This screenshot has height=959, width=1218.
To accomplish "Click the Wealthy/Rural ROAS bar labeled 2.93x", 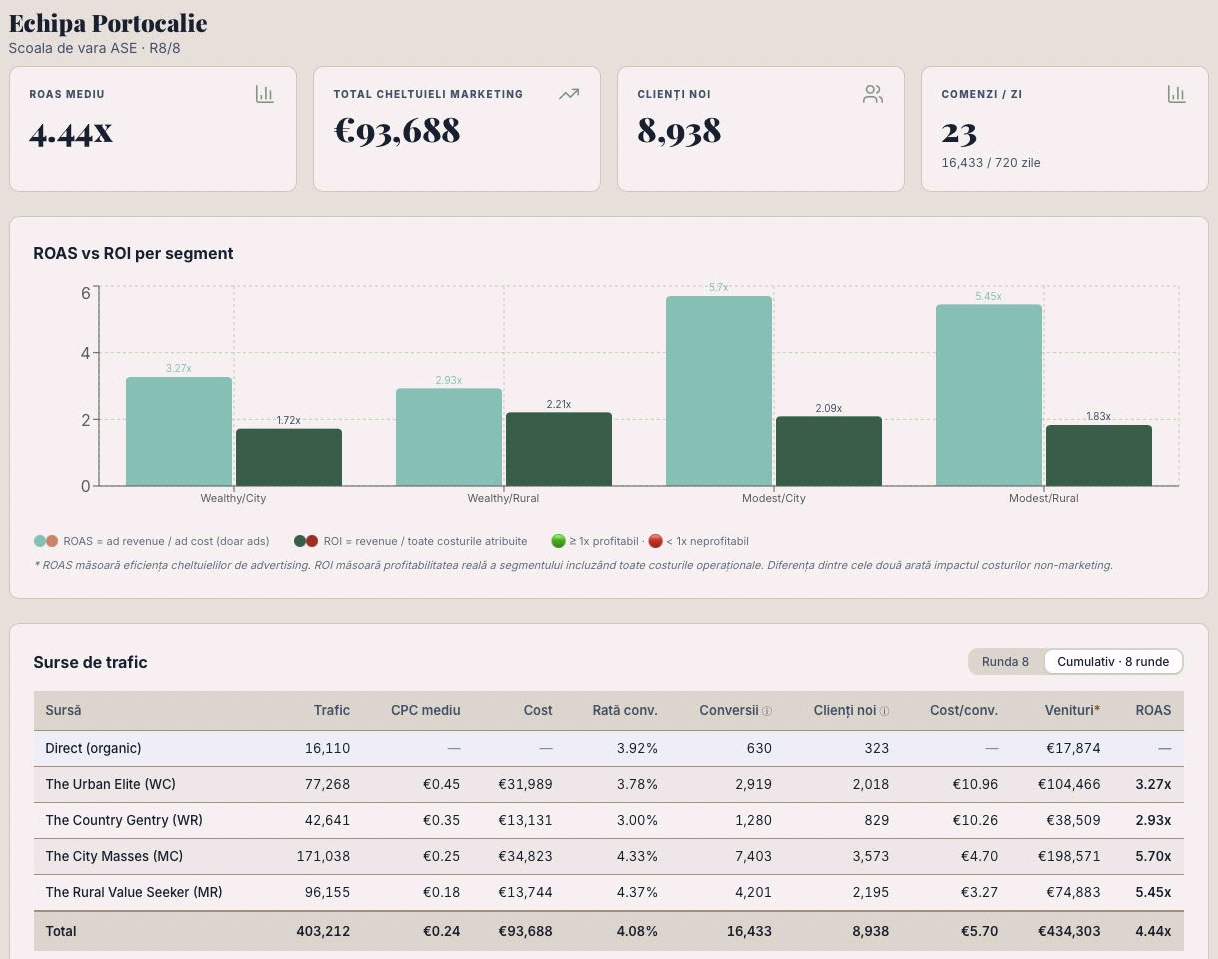I will coord(449,437).
